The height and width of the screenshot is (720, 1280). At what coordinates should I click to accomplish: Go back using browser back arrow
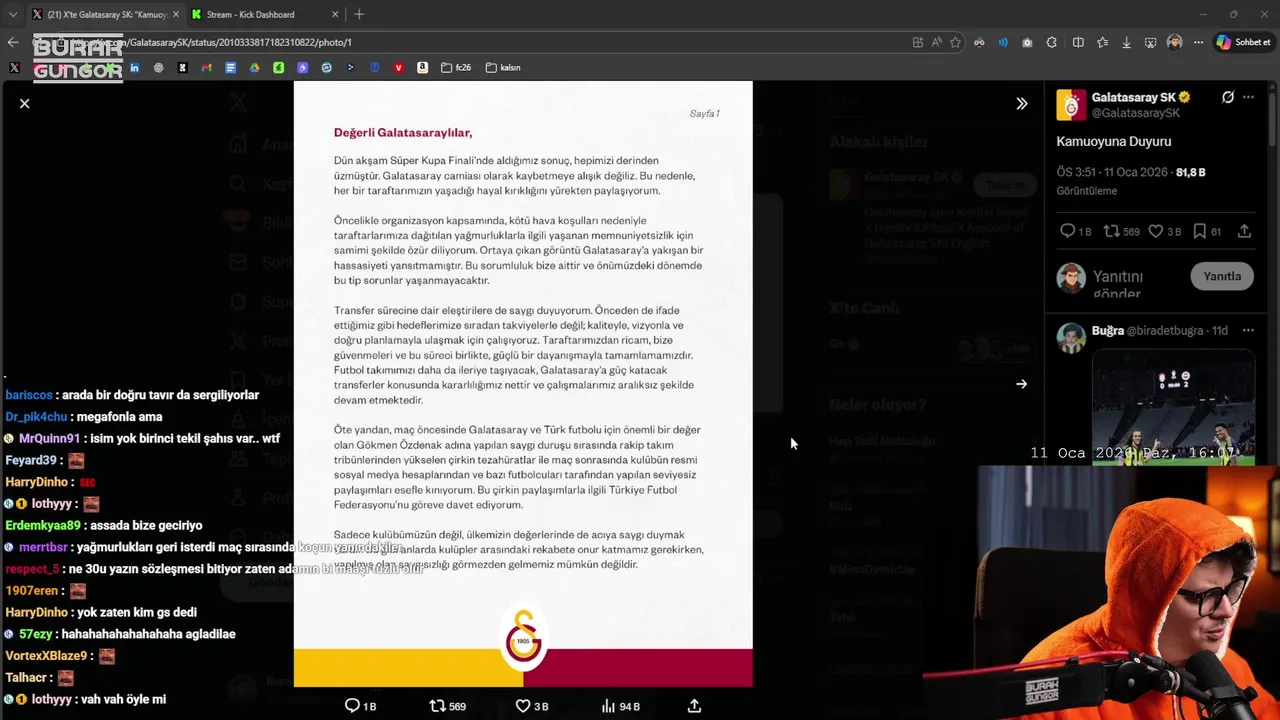[x=13, y=42]
